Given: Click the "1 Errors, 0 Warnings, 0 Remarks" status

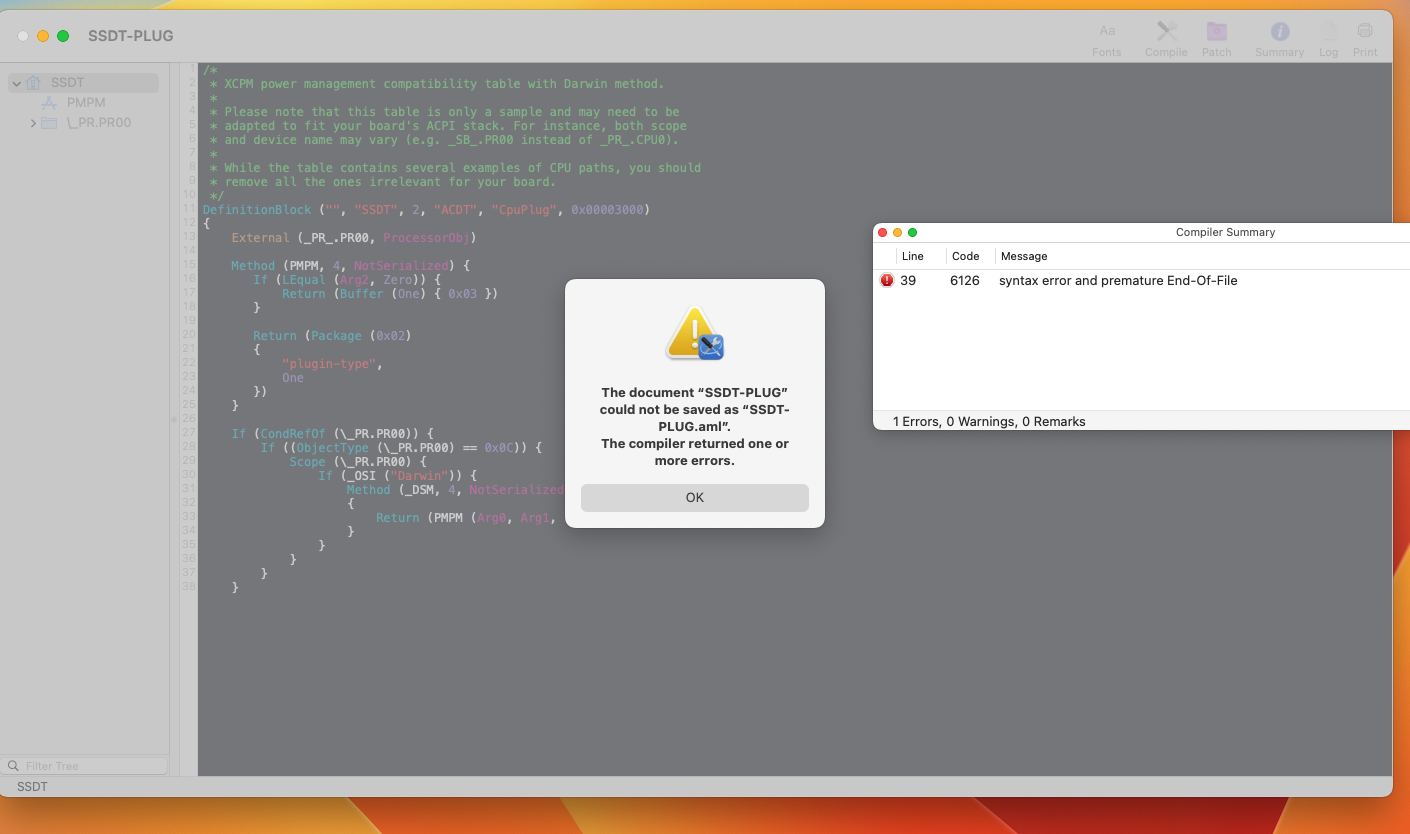Looking at the screenshot, I should [989, 422].
